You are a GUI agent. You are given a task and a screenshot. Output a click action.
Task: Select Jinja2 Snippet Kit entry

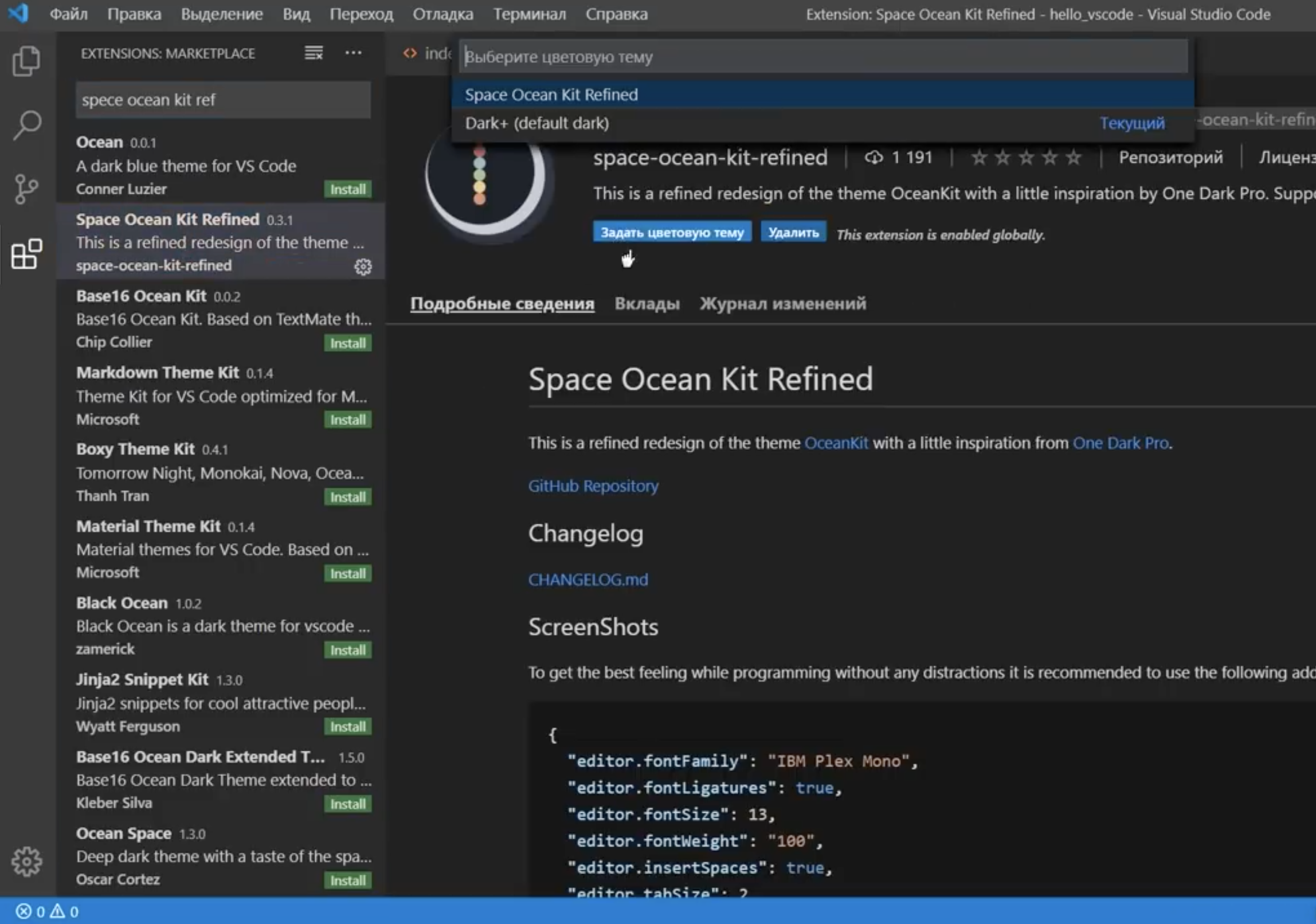coord(221,702)
